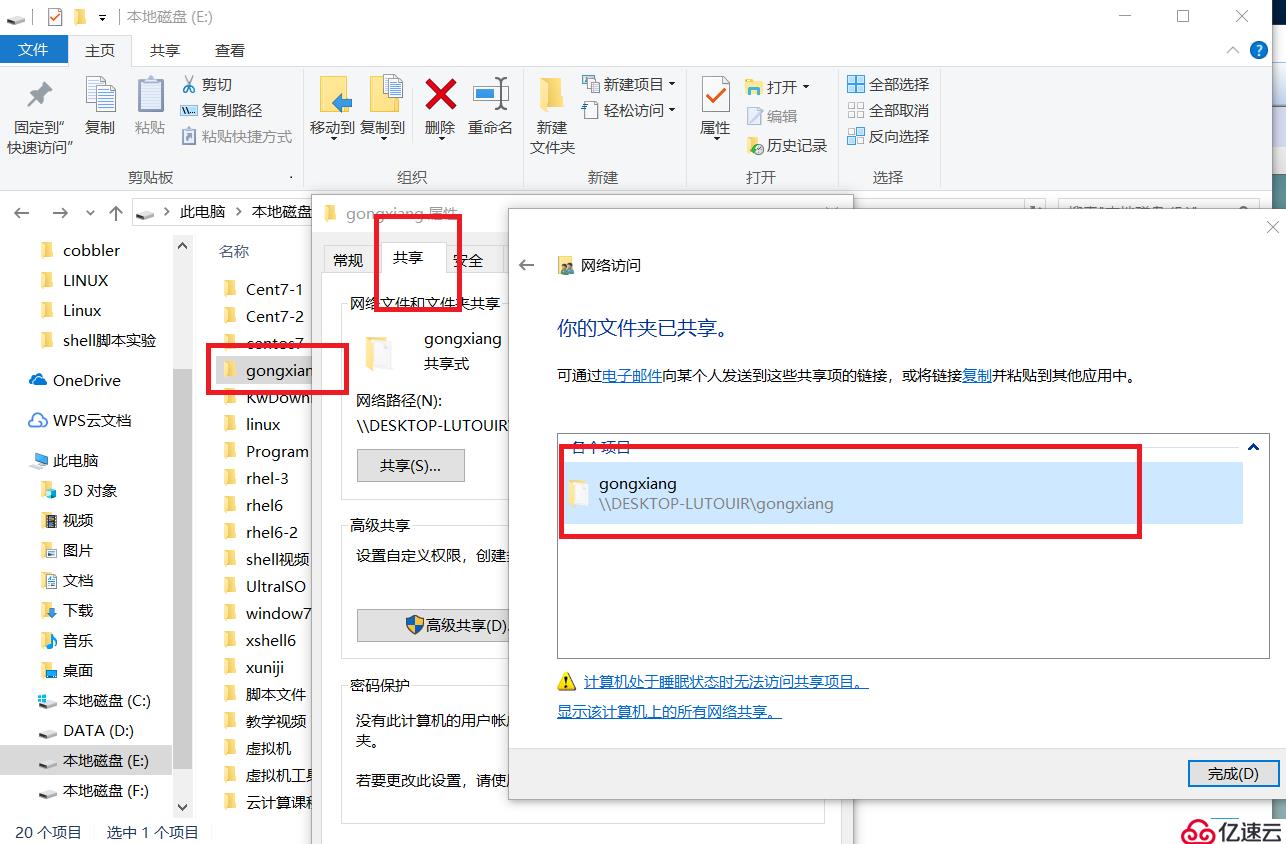Pin to Quick access in ribbon
1286x844 pixels.
39,116
